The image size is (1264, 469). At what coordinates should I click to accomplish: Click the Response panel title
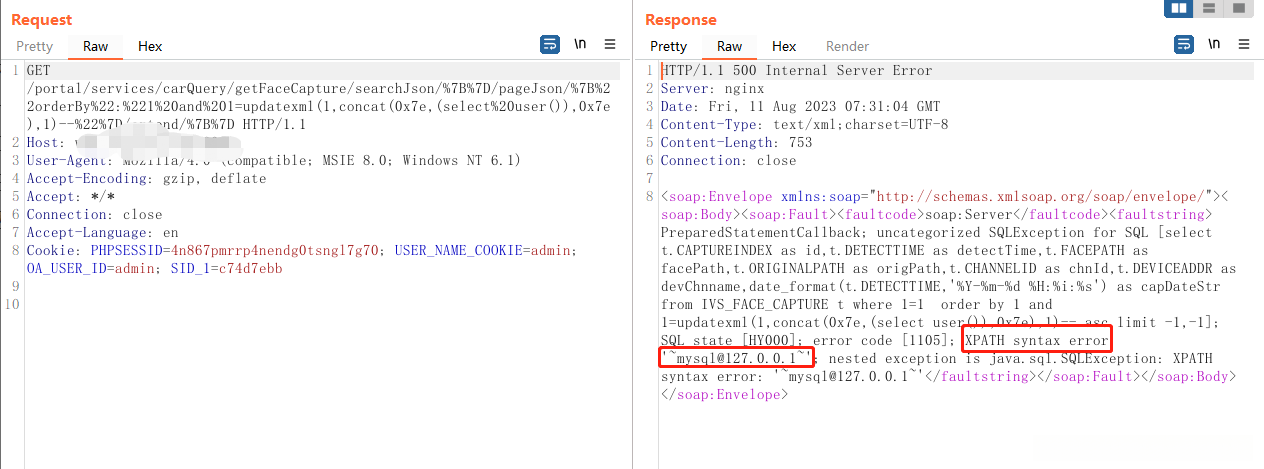pyautogui.click(x=681, y=20)
